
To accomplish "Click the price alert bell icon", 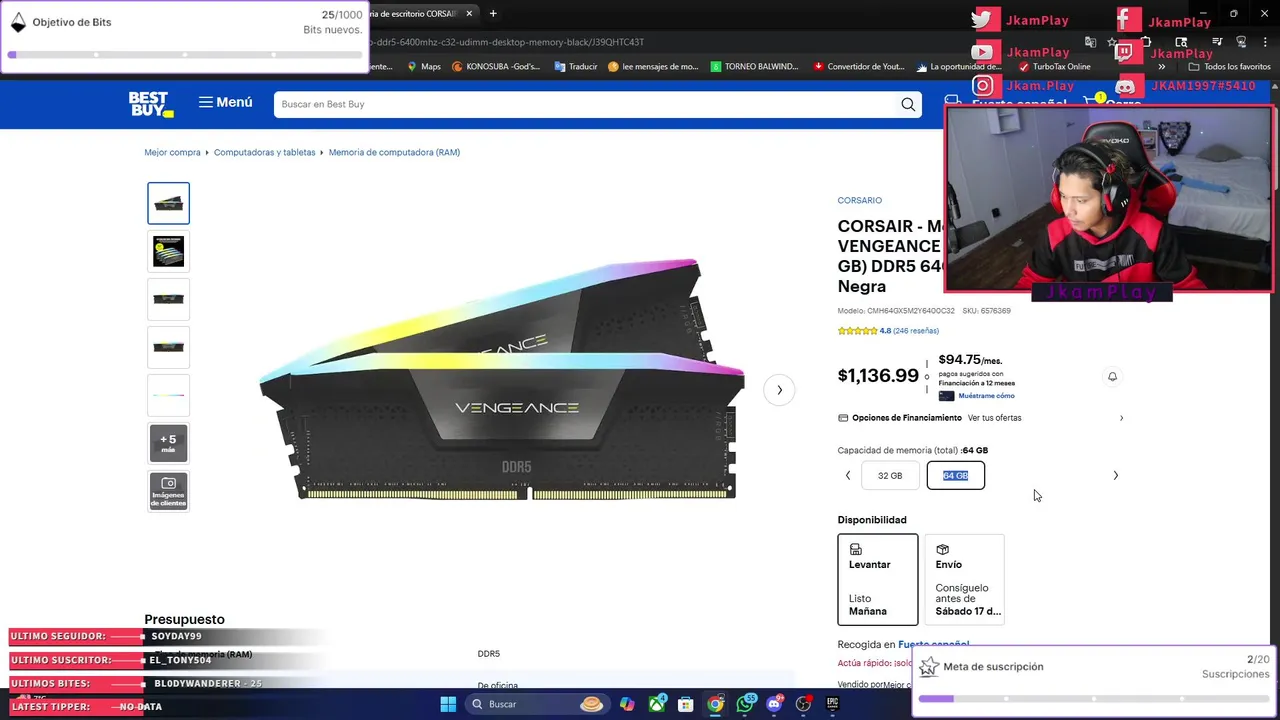I will point(1112,376).
